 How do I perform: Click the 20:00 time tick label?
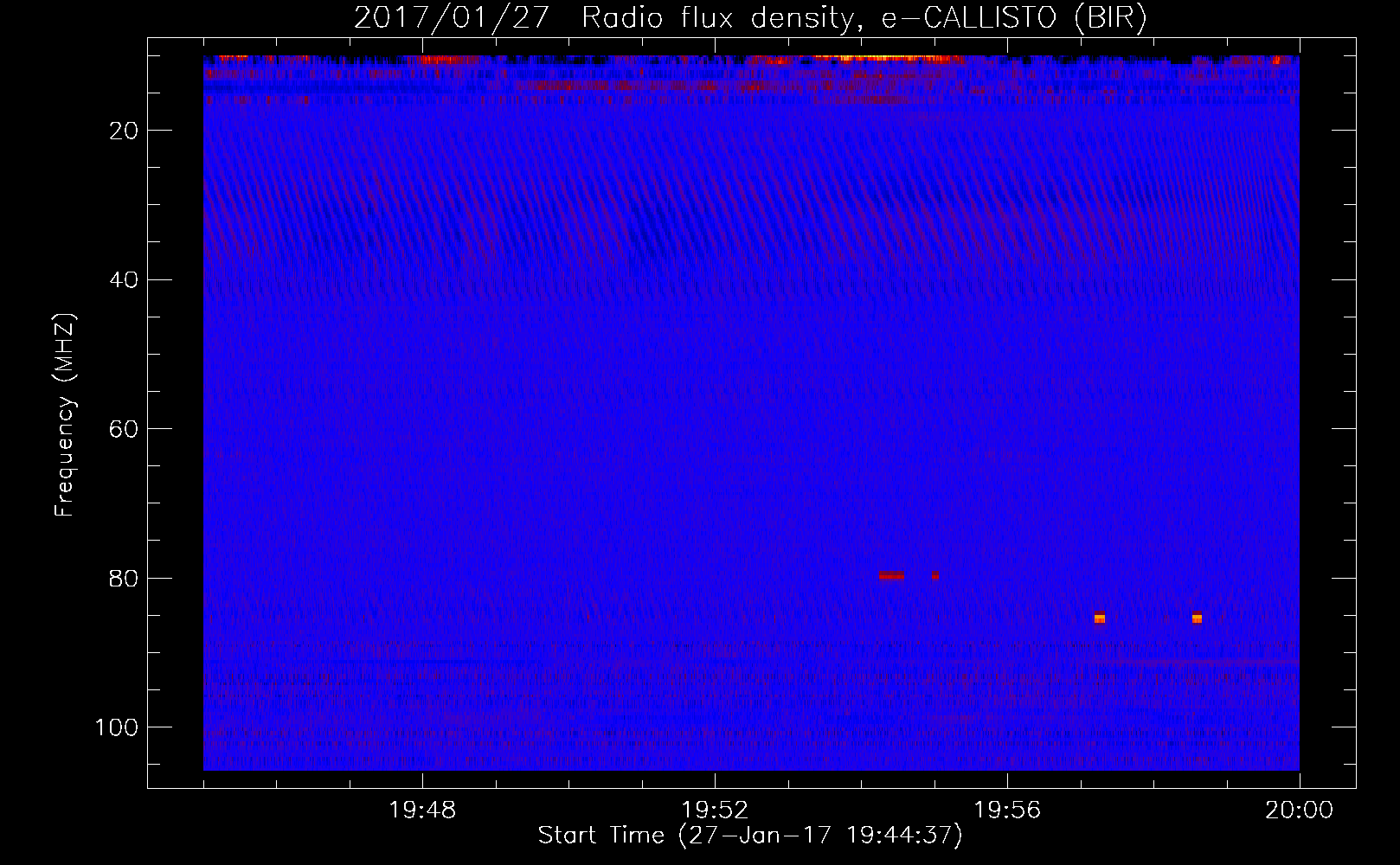point(1300,811)
